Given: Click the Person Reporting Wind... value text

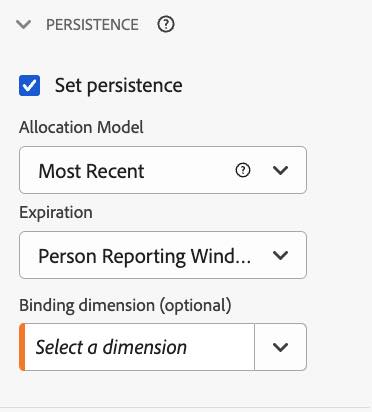Looking at the screenshot, I should coord(145,257).
